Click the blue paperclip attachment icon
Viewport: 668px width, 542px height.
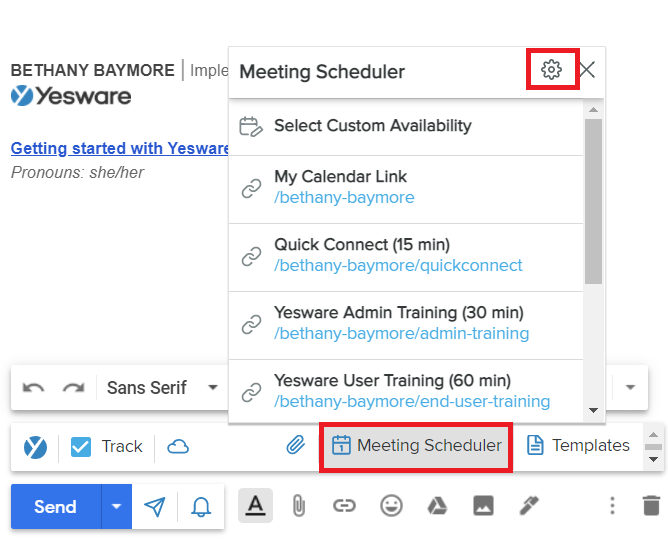pyautogui.click(x=295, y=445)
